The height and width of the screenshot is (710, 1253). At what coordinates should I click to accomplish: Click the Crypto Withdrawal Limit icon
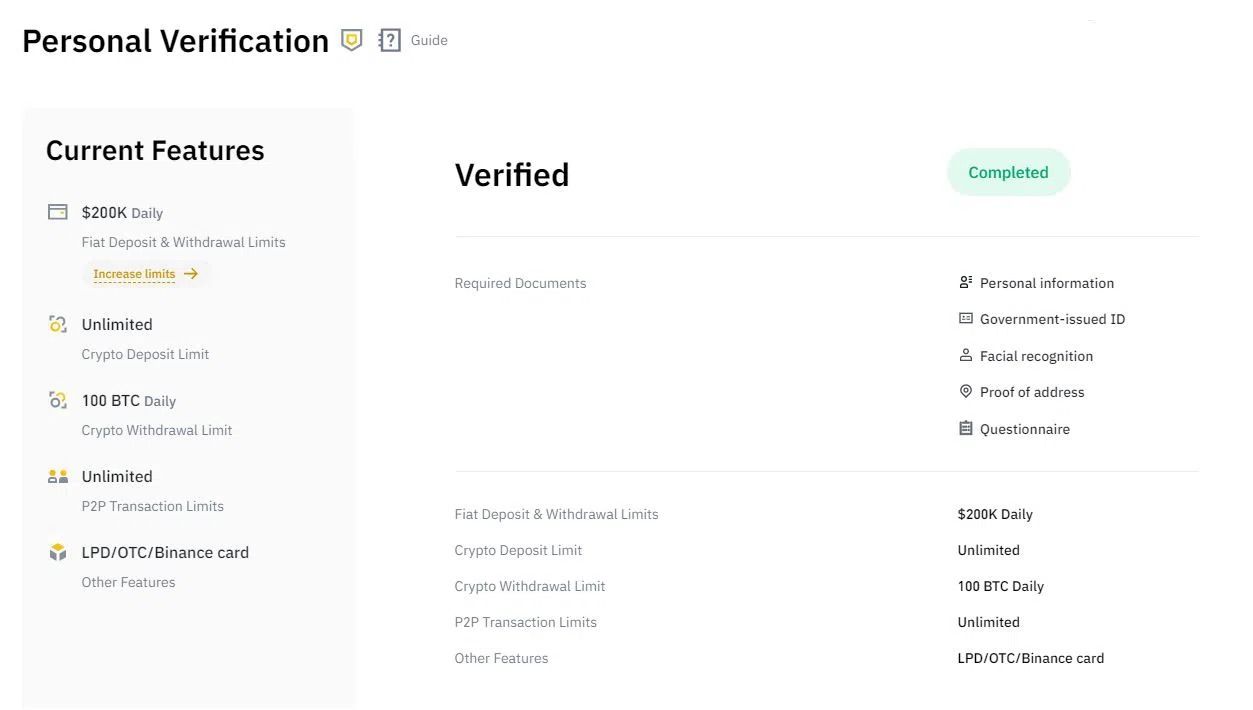click(58, 400)
